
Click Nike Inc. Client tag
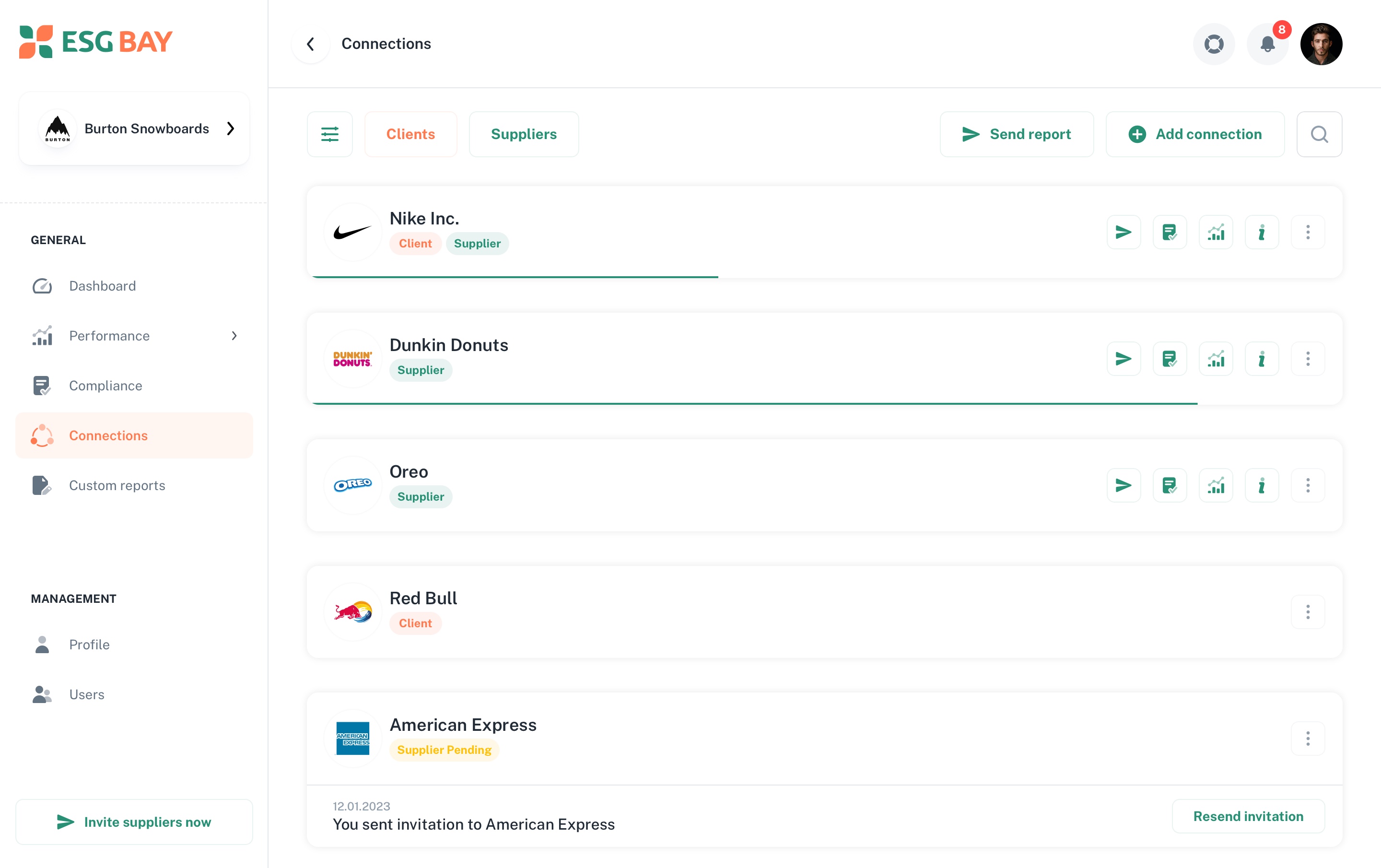click(415, 244)
